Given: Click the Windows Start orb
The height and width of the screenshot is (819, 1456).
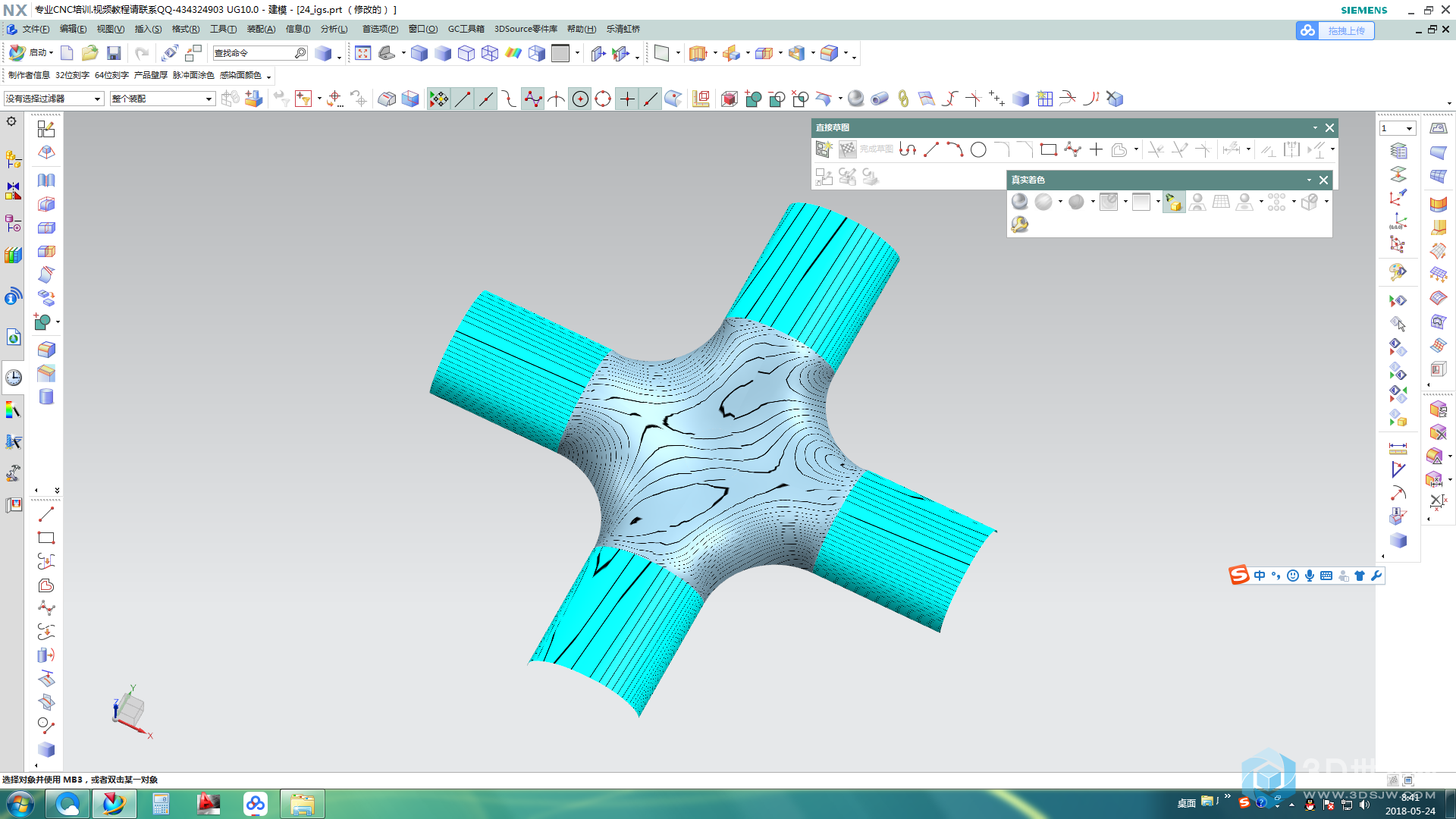Looking at the screenshot, I should [20, 804].
